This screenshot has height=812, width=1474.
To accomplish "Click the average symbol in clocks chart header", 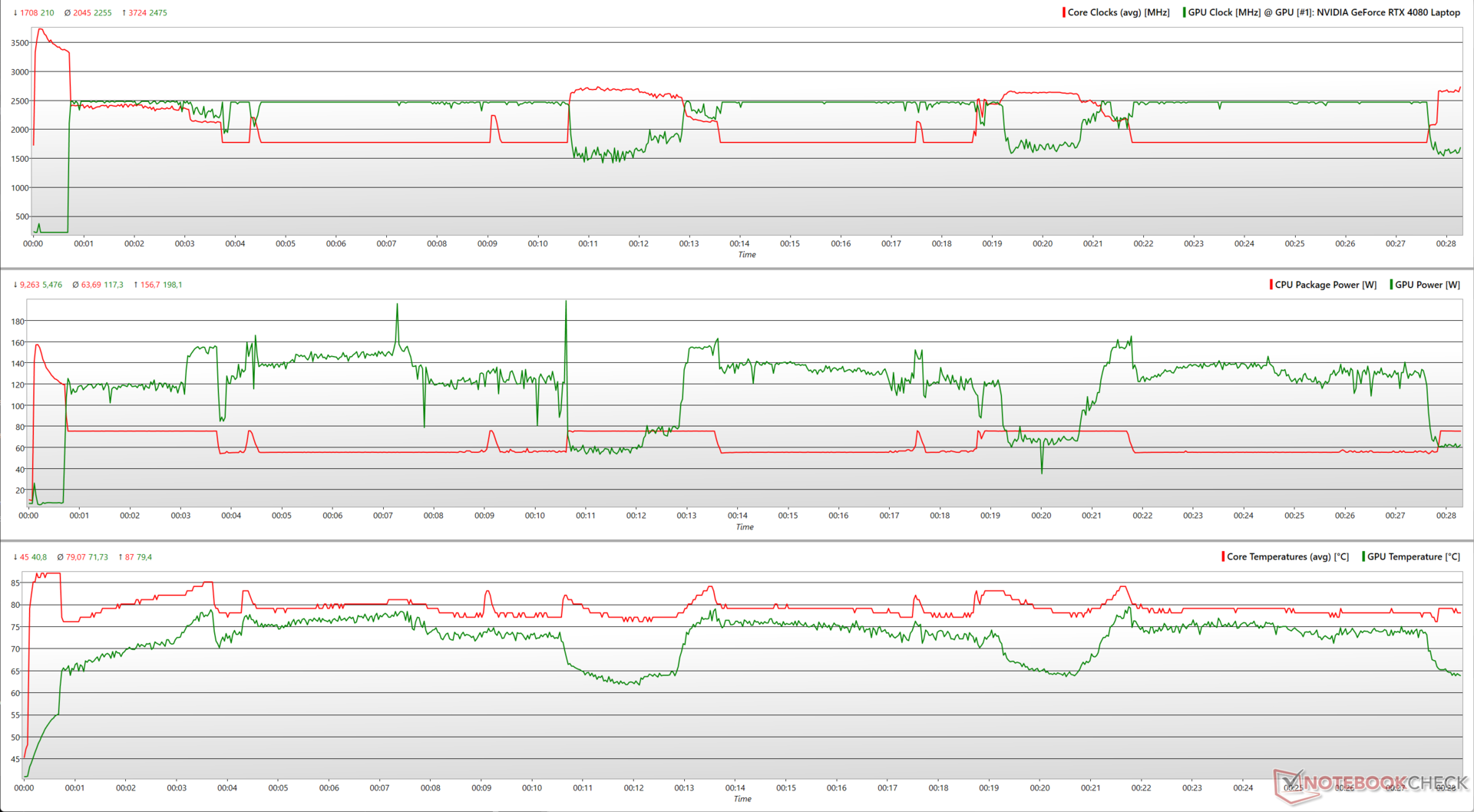I will click(68, 13).
